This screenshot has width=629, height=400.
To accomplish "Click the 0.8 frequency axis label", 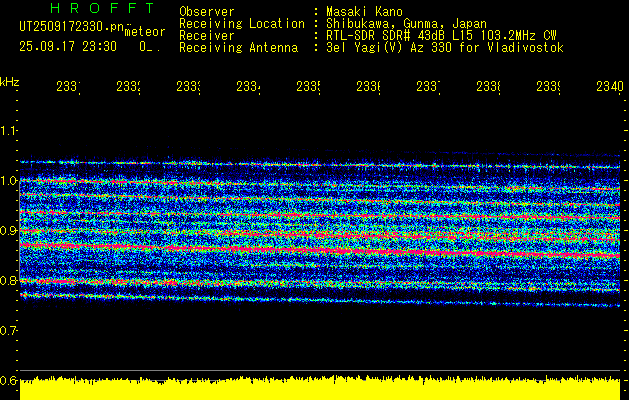I will 8,280.
